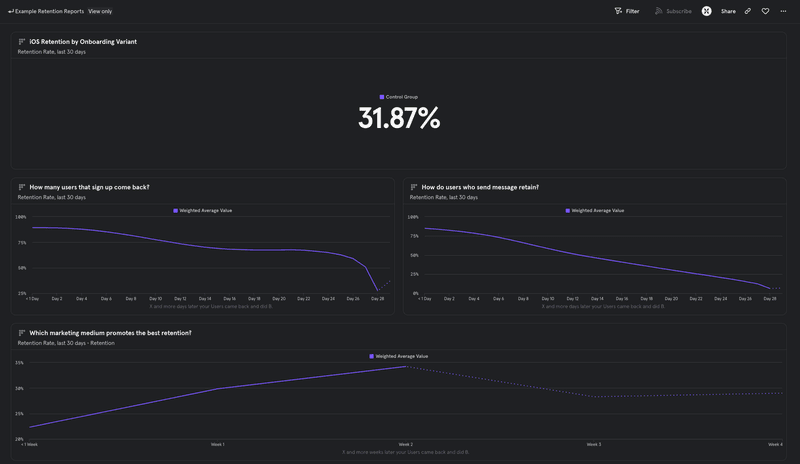Share this dashboard

728,11
